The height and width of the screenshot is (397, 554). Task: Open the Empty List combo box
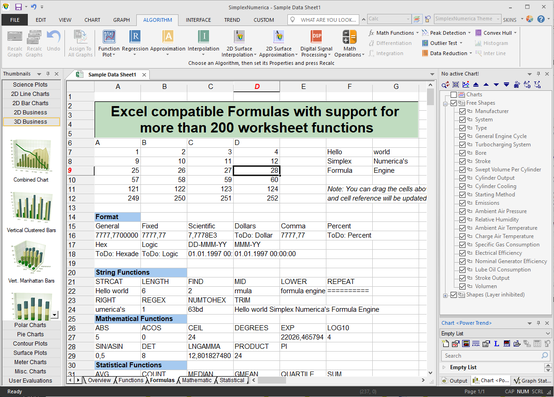pos(496,333)
